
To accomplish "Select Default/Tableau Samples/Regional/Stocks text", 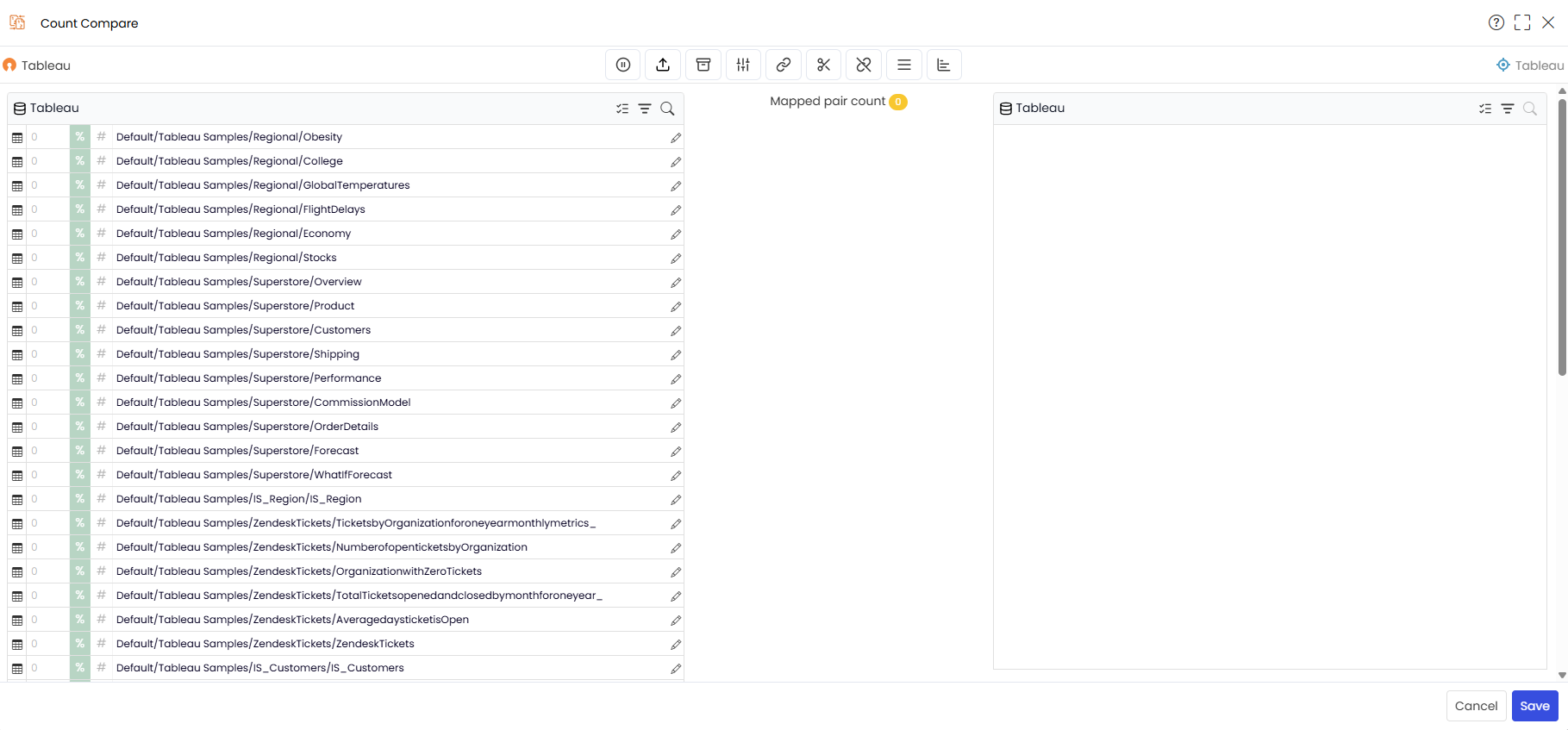I will click(x=227, y=258).
